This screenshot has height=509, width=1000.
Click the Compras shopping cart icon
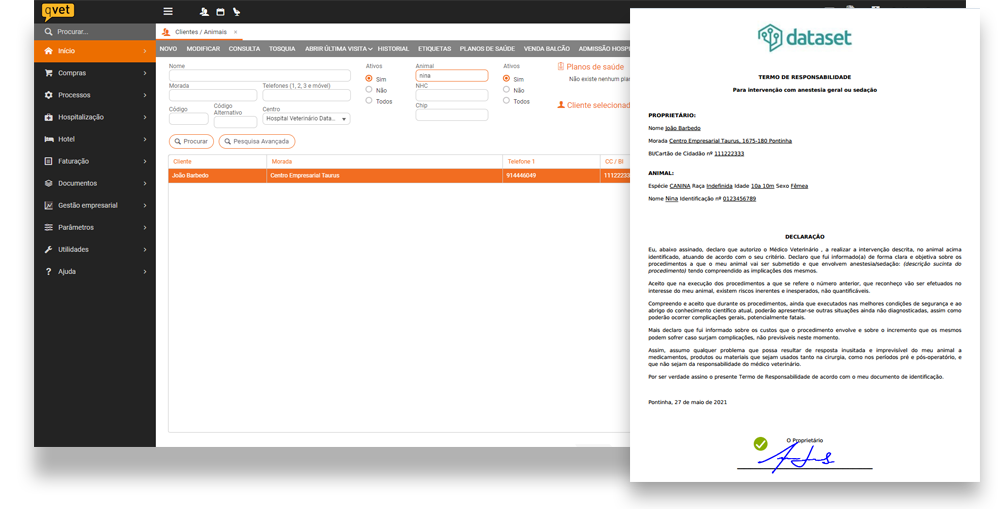tap(49, 73)
